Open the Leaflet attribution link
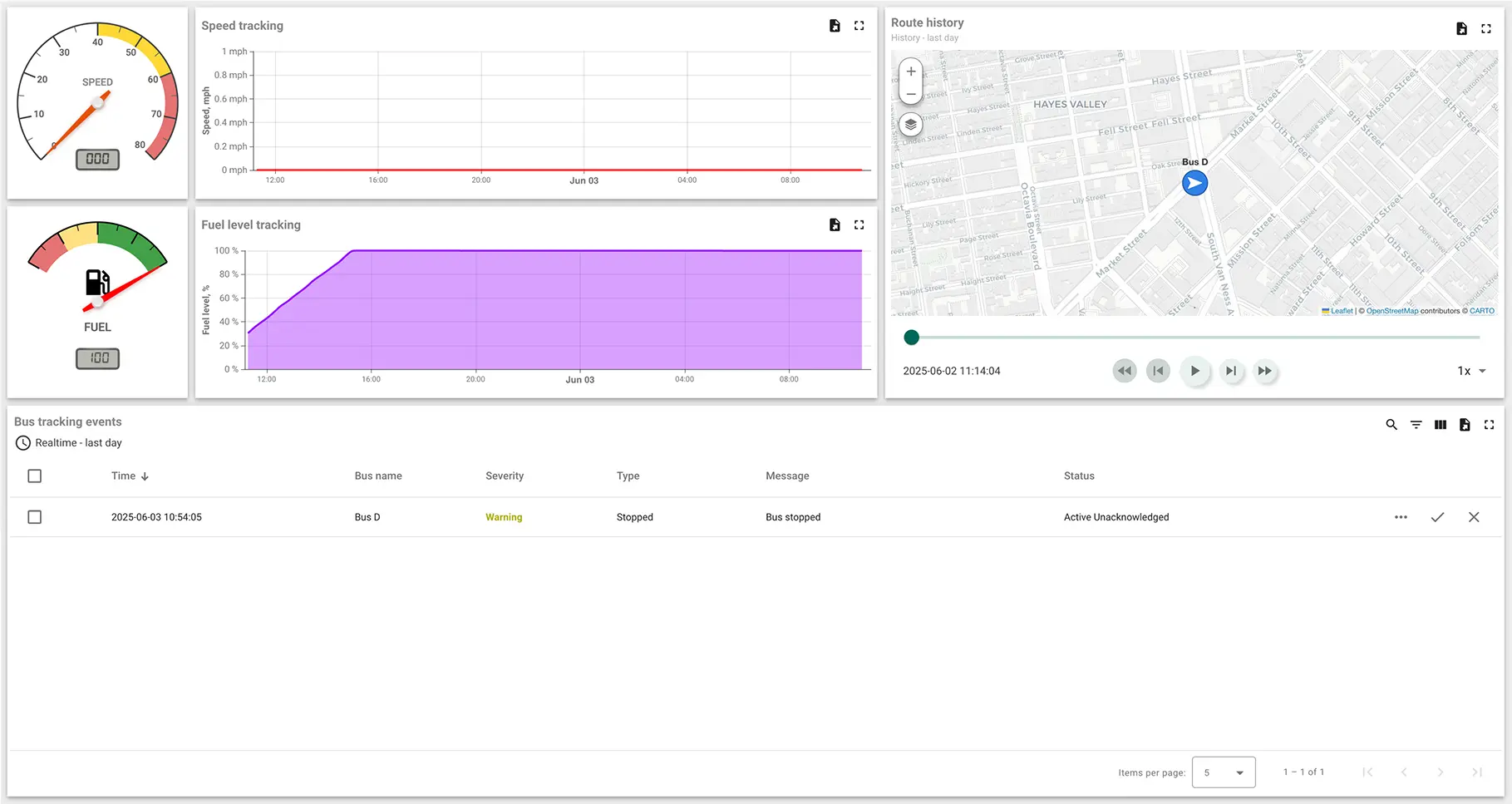The image size is (1512, 804). click(1337, 311)
